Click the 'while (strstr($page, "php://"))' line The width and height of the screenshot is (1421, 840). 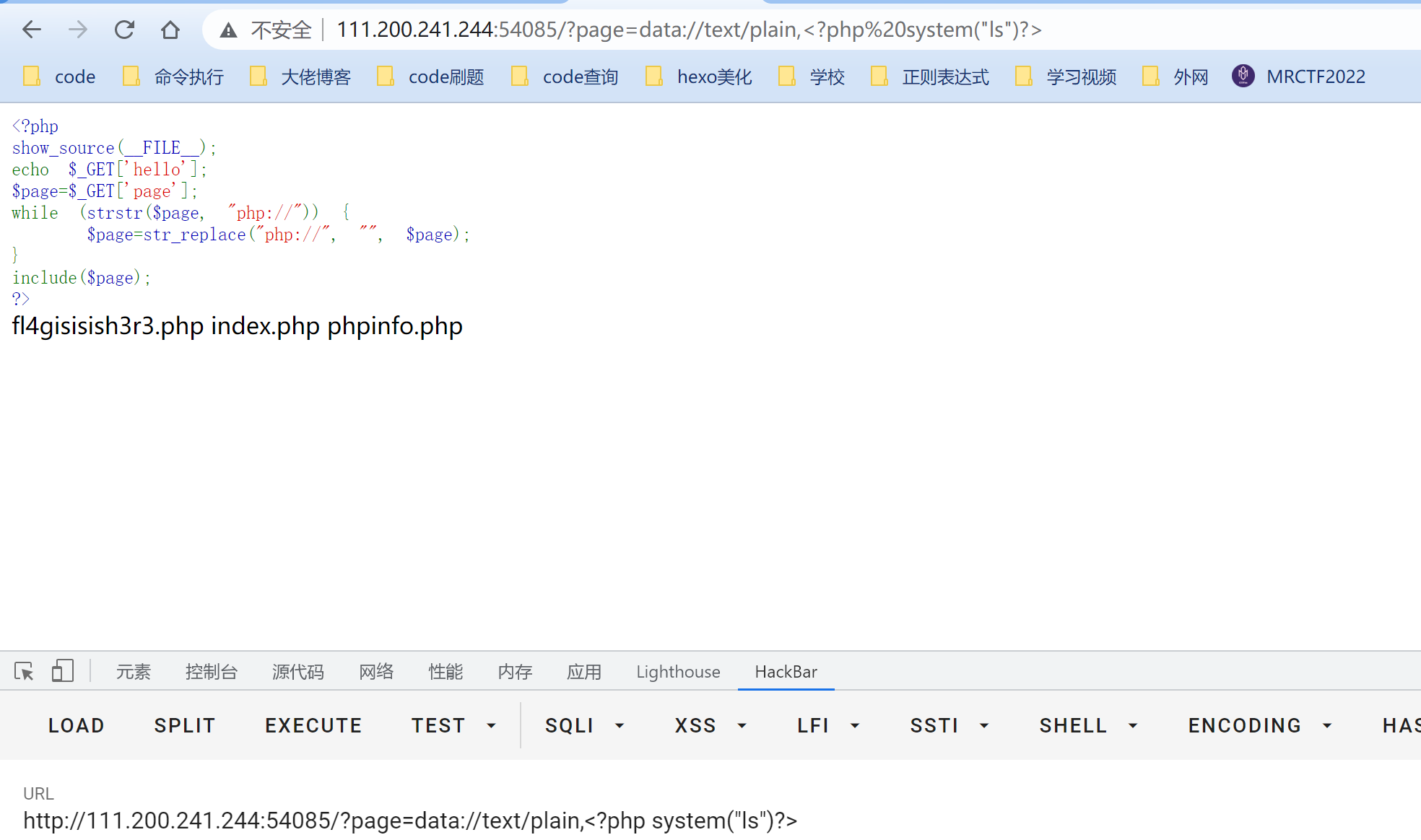[x=181, y=213]
